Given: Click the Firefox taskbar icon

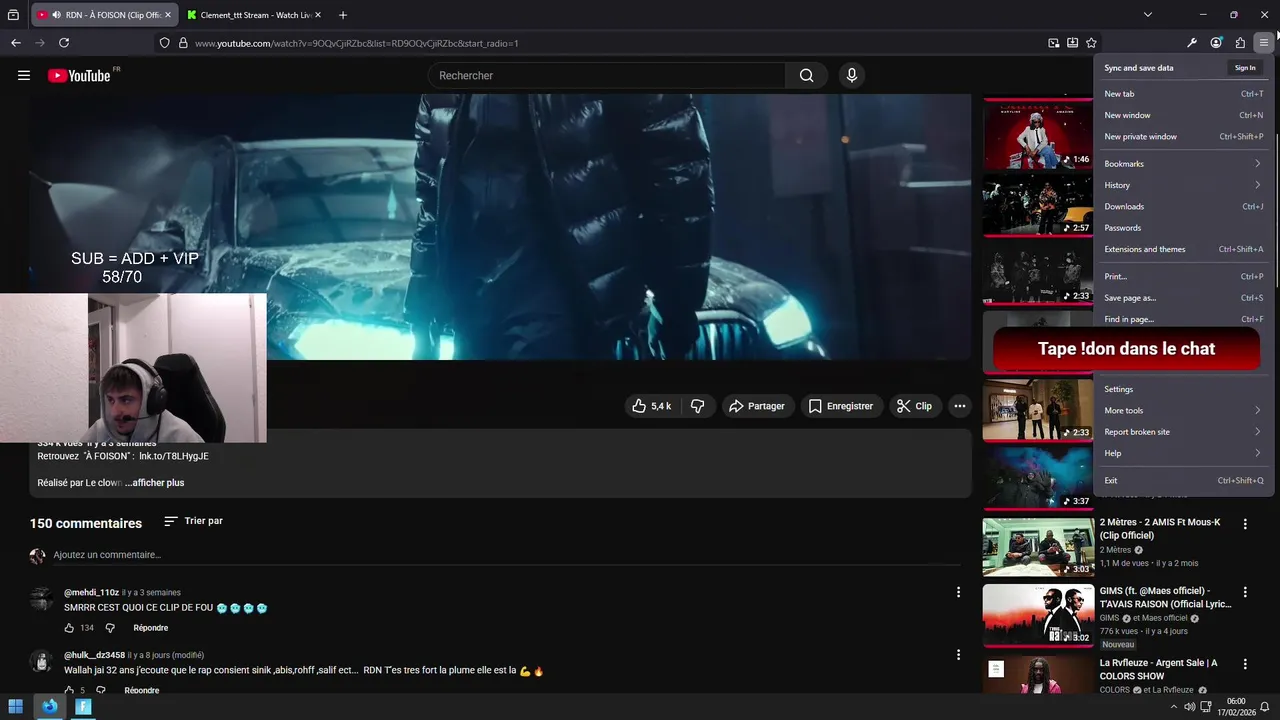Looking at the screenshot, I should pos(50,707).
